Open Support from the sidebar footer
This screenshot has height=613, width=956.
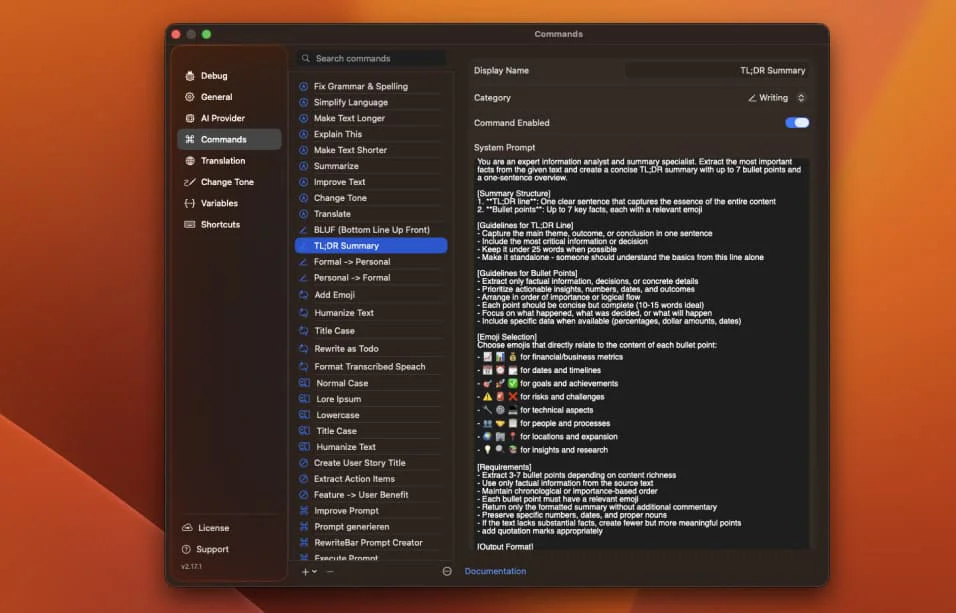tap(211, 549)
